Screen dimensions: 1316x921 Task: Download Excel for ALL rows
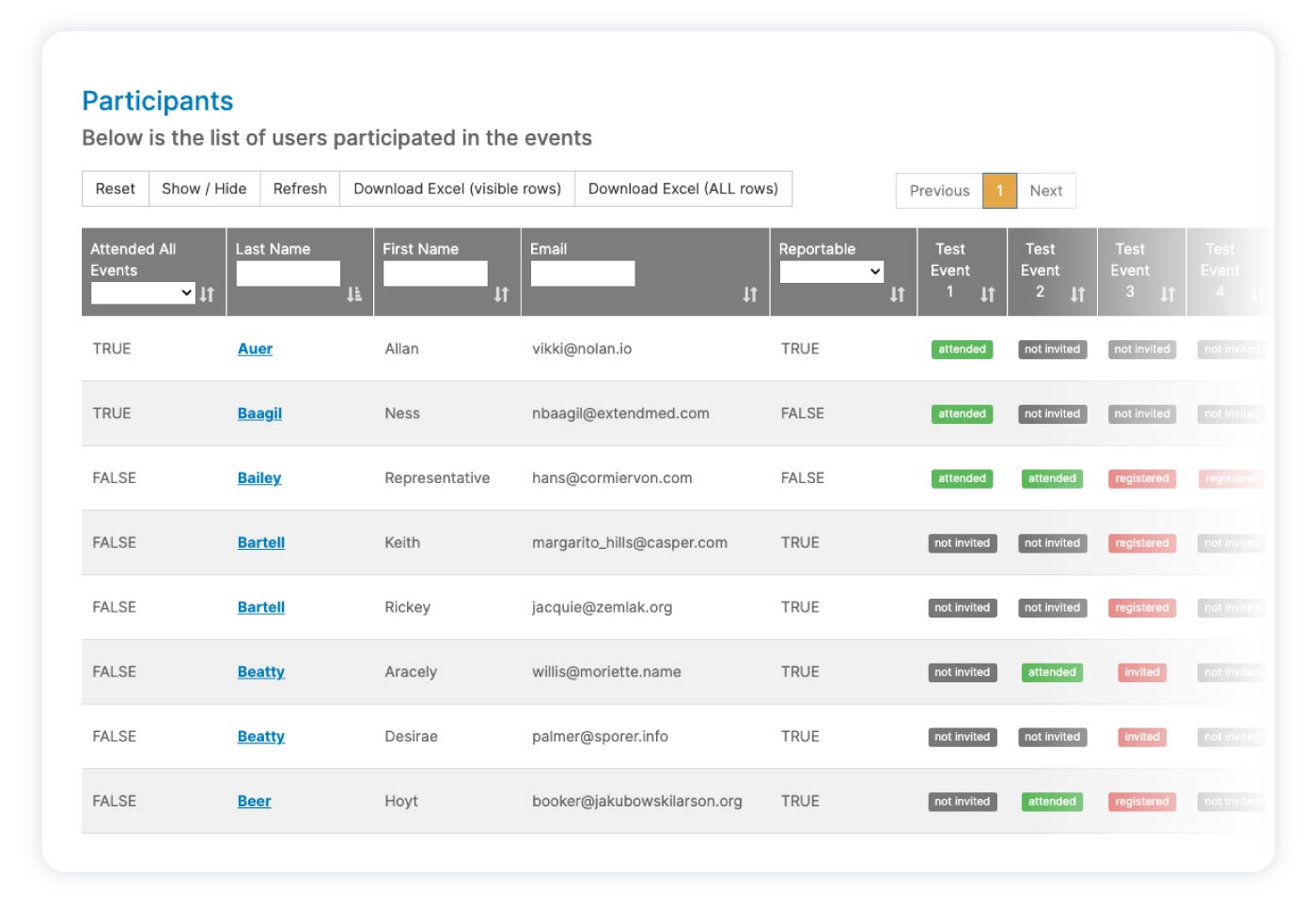click(682, 189)
